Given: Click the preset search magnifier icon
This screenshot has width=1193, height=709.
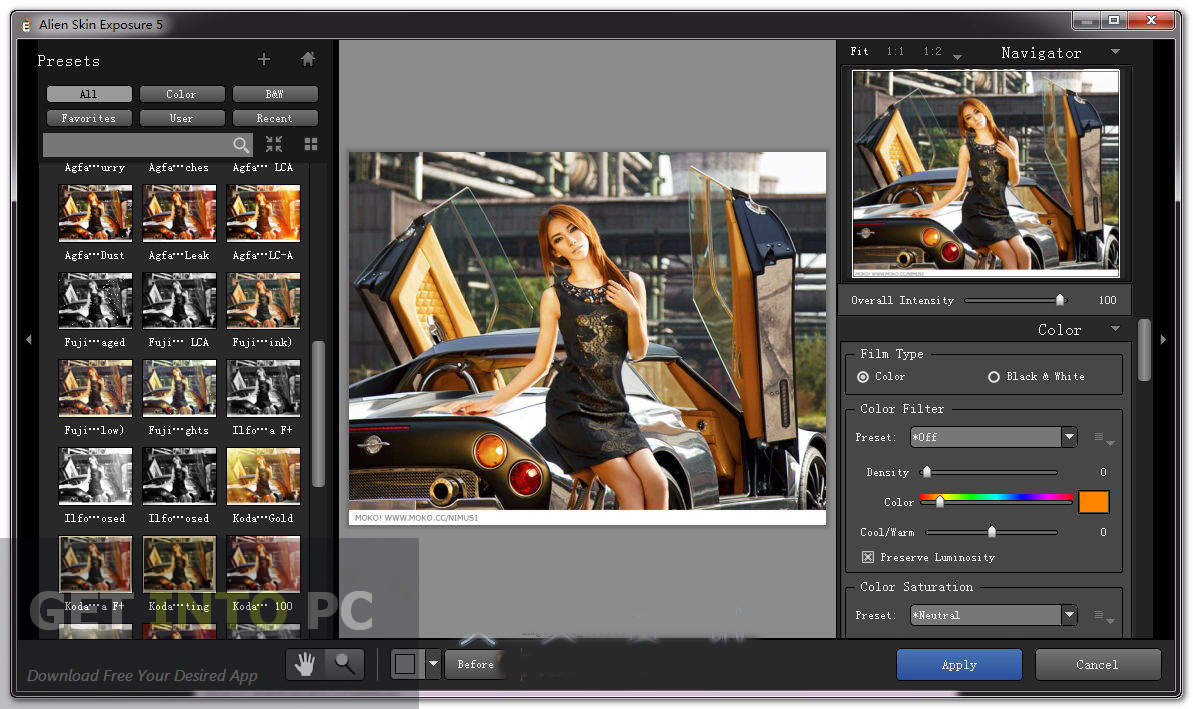Looking at the screenshot, I should click(241, 145).
